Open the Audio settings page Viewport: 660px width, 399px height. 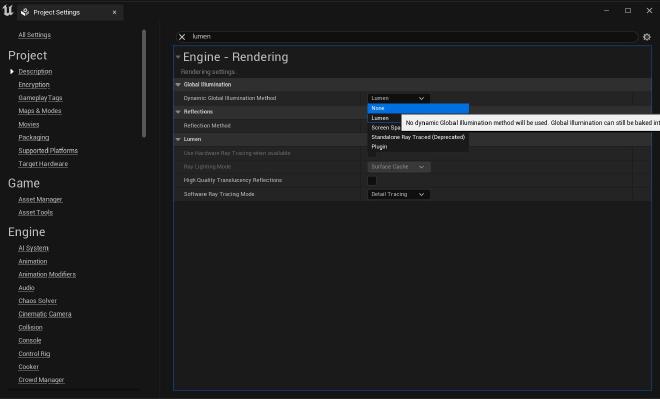[x=27, y=288]
